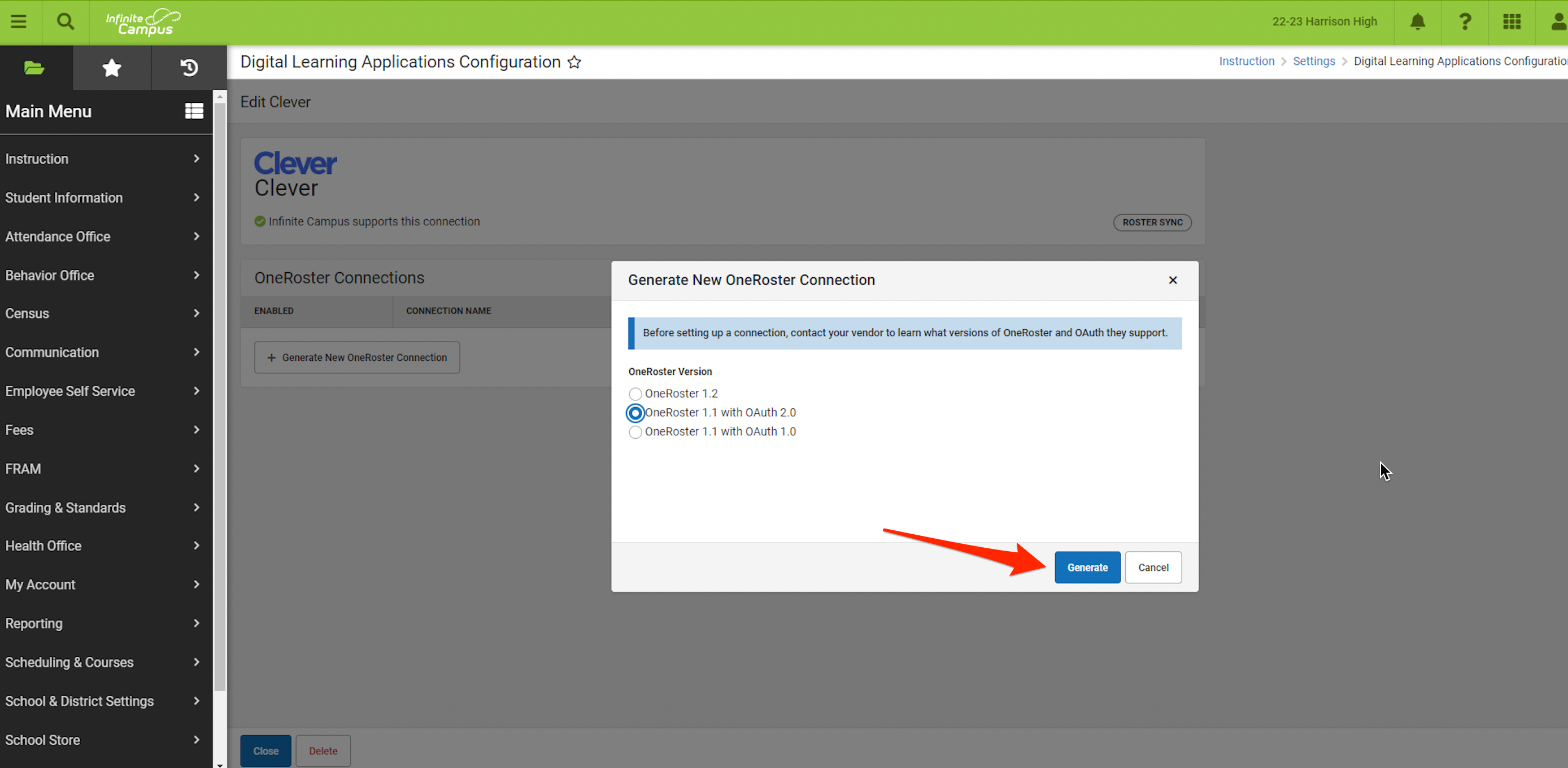
Task: Select OneRoster 1.1 with OAuth 1.0
Action: click(635, 432)
